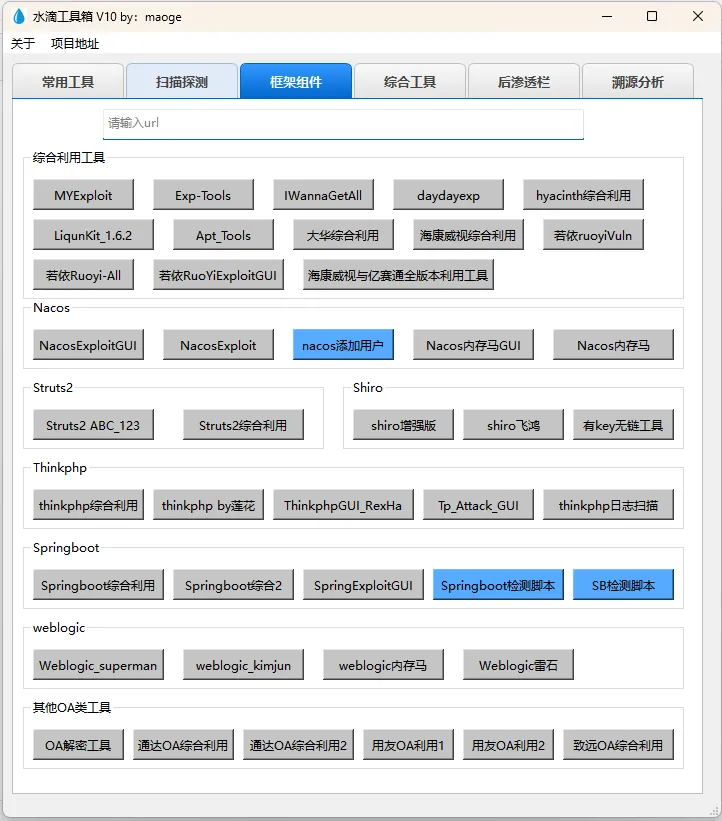Launch 若依Ruoyi-All

83,275
